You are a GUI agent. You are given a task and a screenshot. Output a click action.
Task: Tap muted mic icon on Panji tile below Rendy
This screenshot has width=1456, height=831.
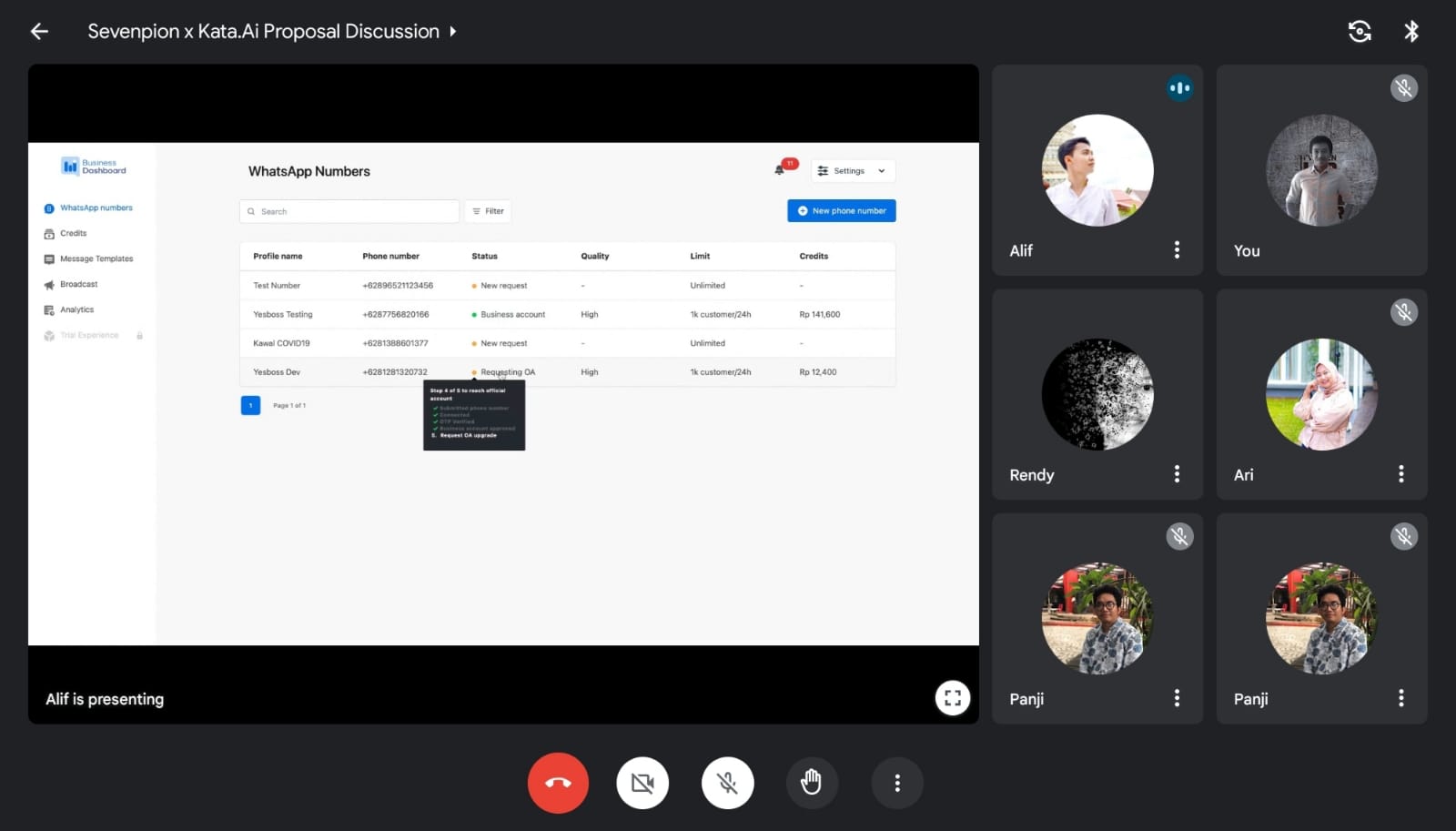tap(1179, 536)
